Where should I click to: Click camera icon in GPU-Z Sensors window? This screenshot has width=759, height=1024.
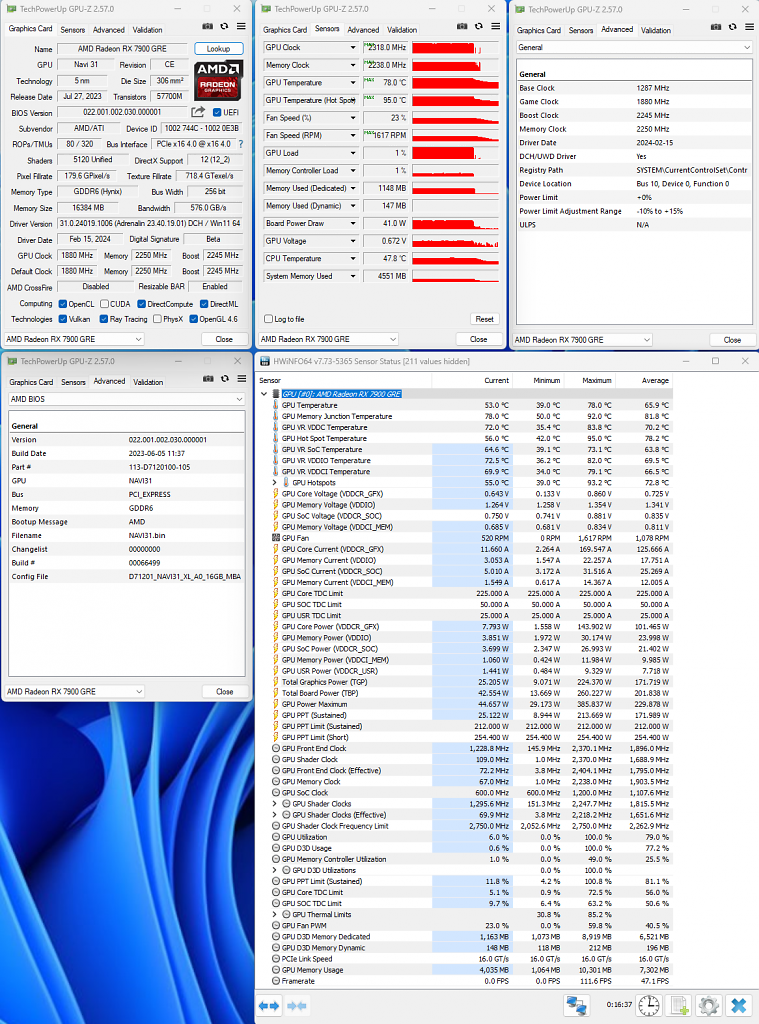point(462,26)
